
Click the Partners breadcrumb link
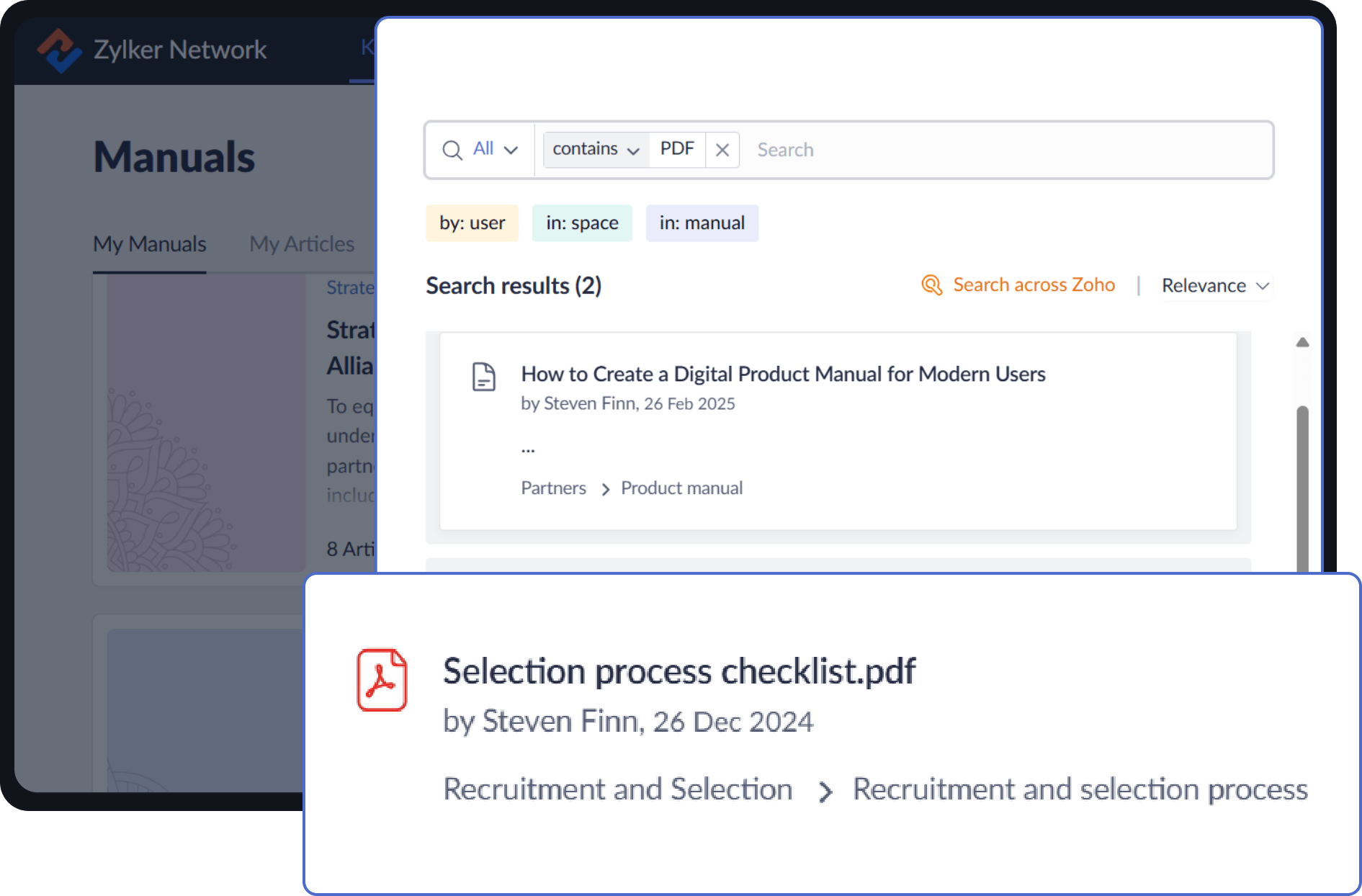point(553,488)
